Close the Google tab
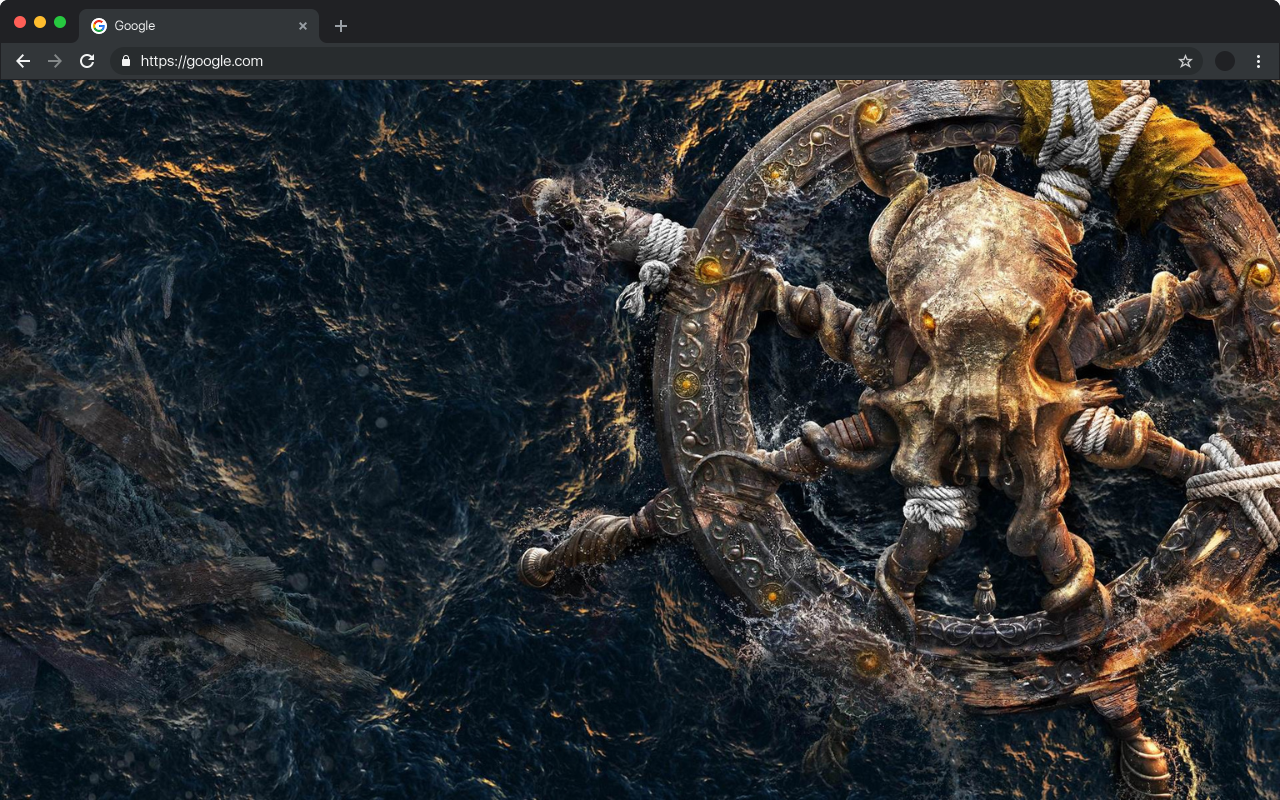Image resolution: width=1280 pixels, height=800 pixels. 303,26
